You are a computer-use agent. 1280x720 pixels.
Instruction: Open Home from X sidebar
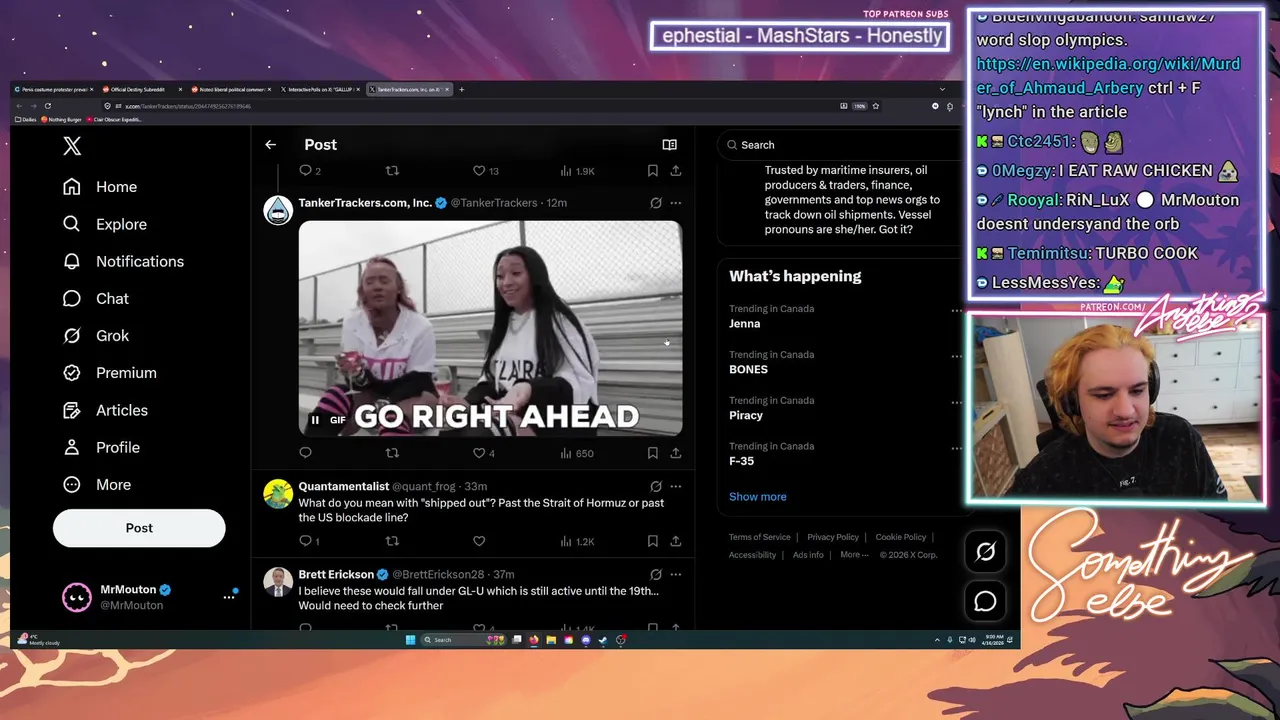pos(100,187)
